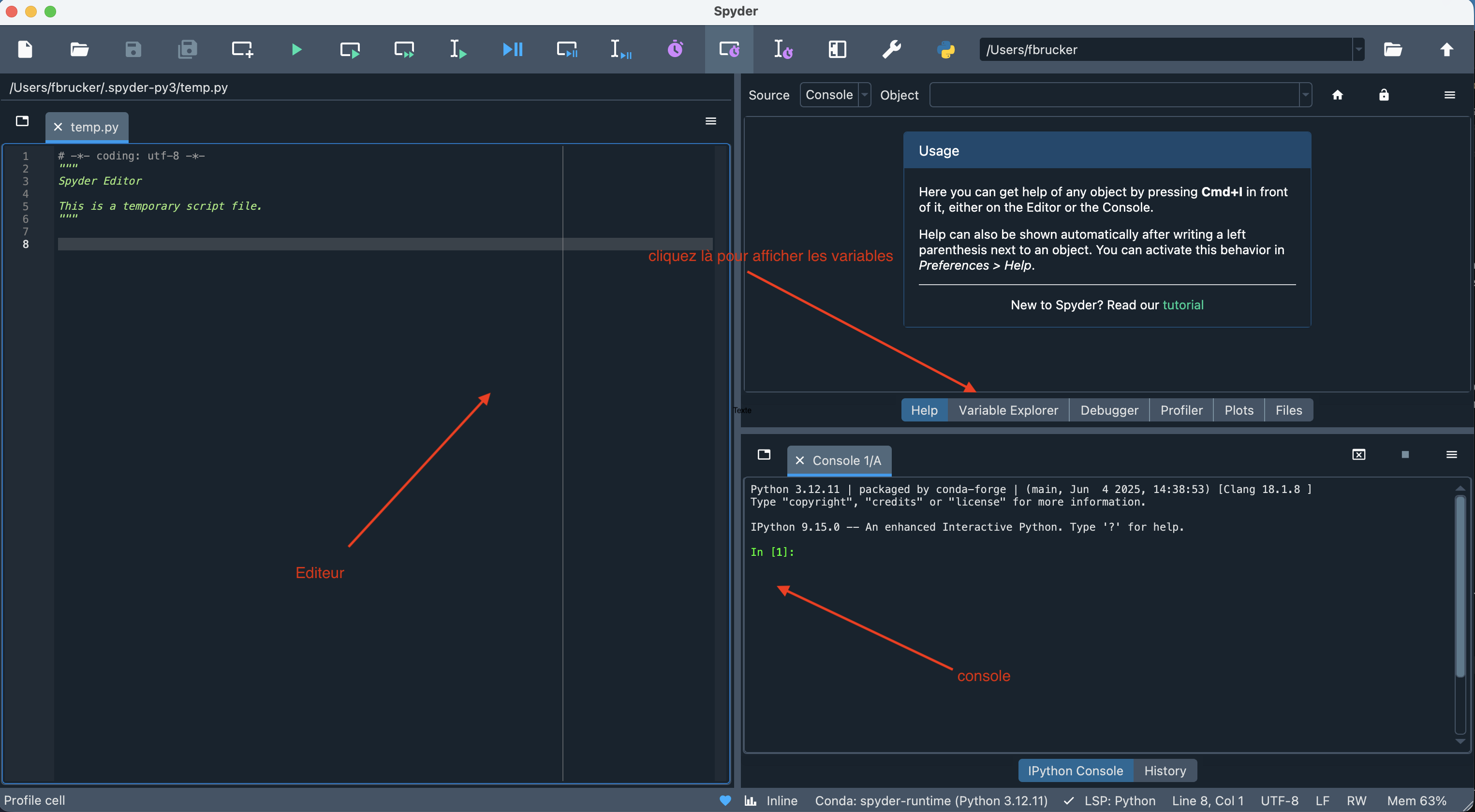Screen dimensions: 1475x812
Task: Open the Spyder tutorial link
Action: (x=1183, y=305)
